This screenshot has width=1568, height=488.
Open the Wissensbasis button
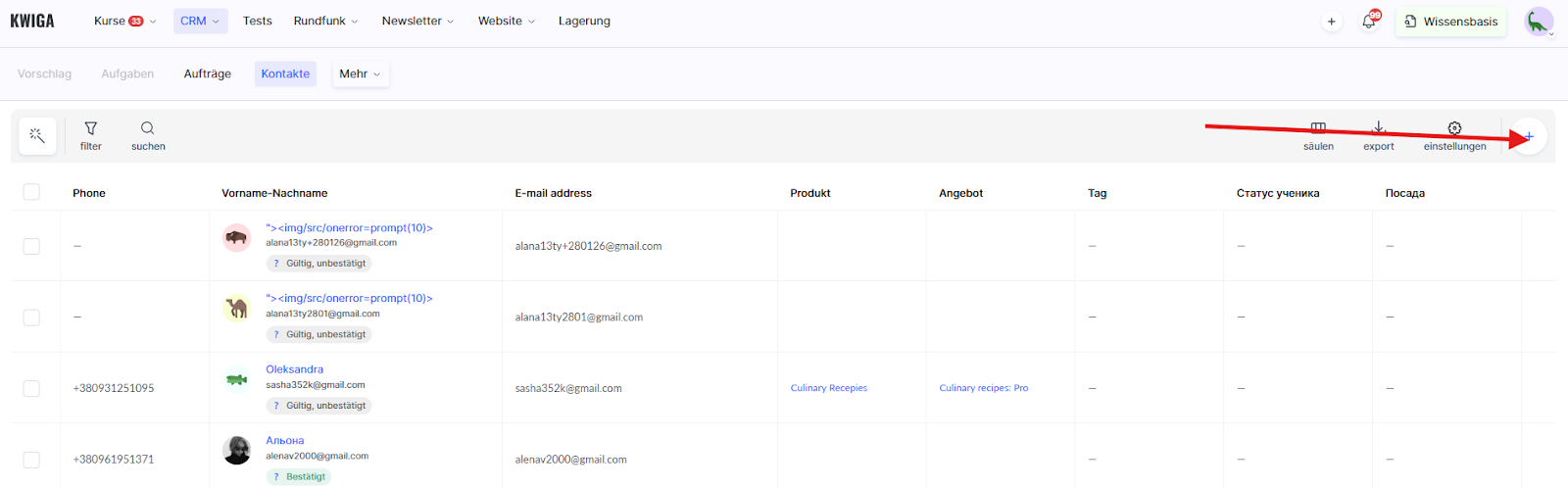pyautogui.click(x=1450, y=22)
